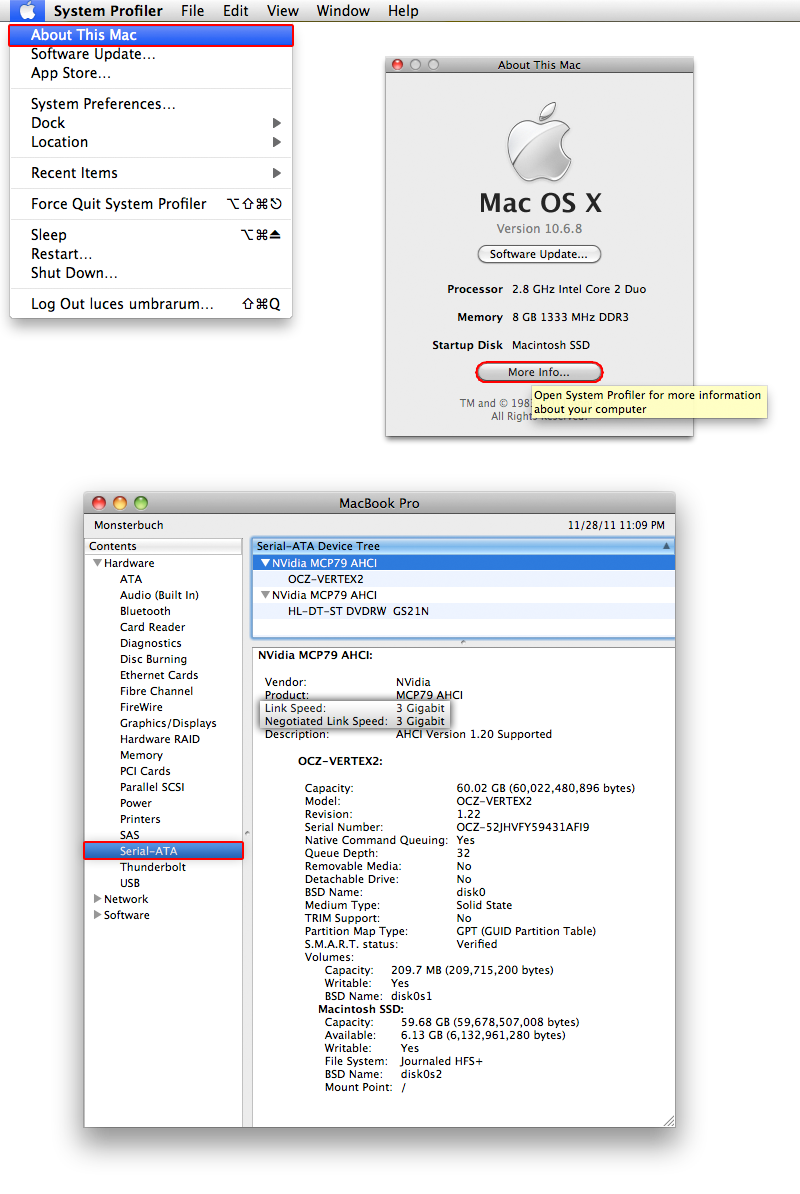Zoom the MacBook Pro window

141,503
